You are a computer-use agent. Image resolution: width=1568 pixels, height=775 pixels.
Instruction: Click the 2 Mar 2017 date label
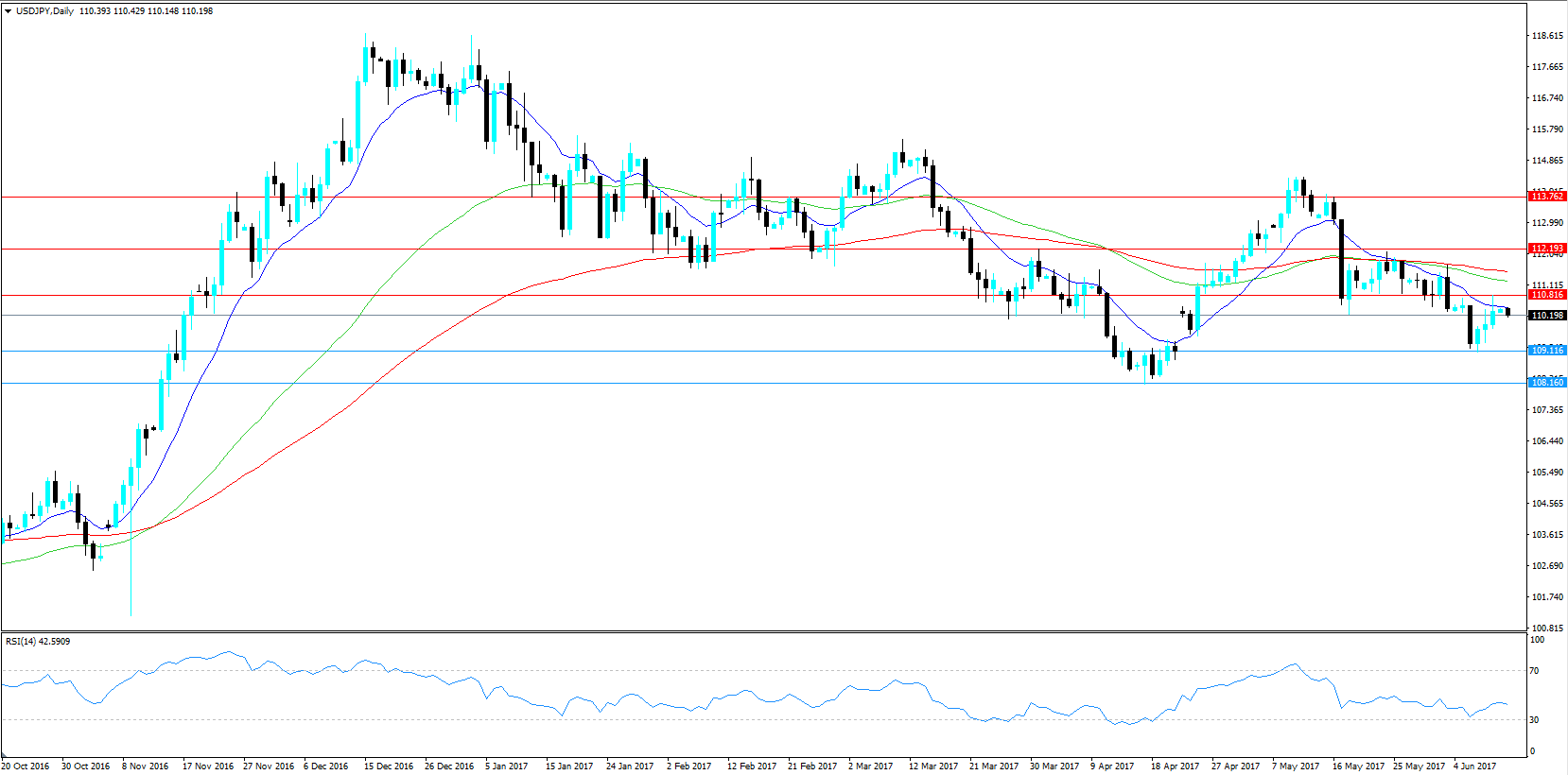coord(871,766)
